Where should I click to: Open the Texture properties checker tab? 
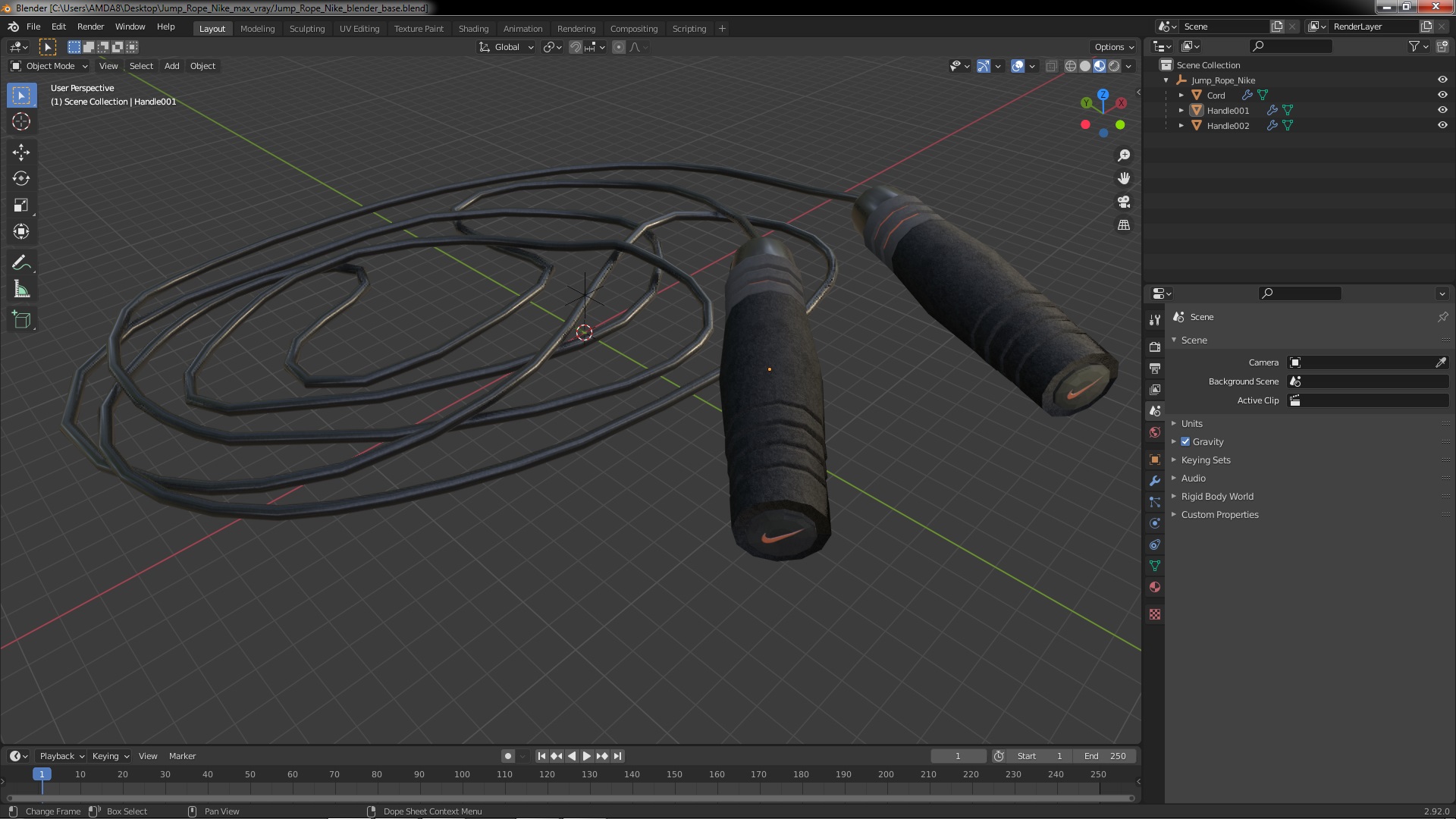click(1154, 614)
